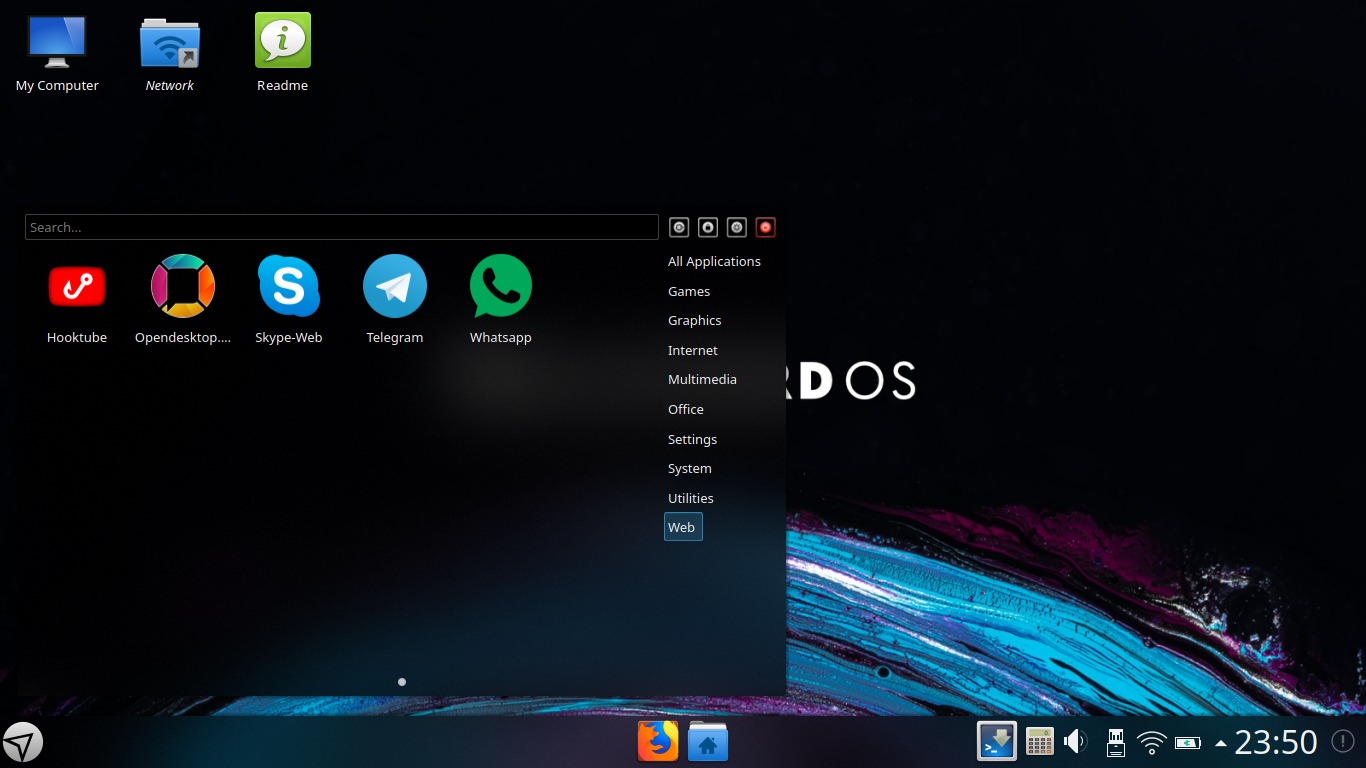Click the removable USB device tray icon
The width and height of the screenshot is (1366, 768).
1115,742
